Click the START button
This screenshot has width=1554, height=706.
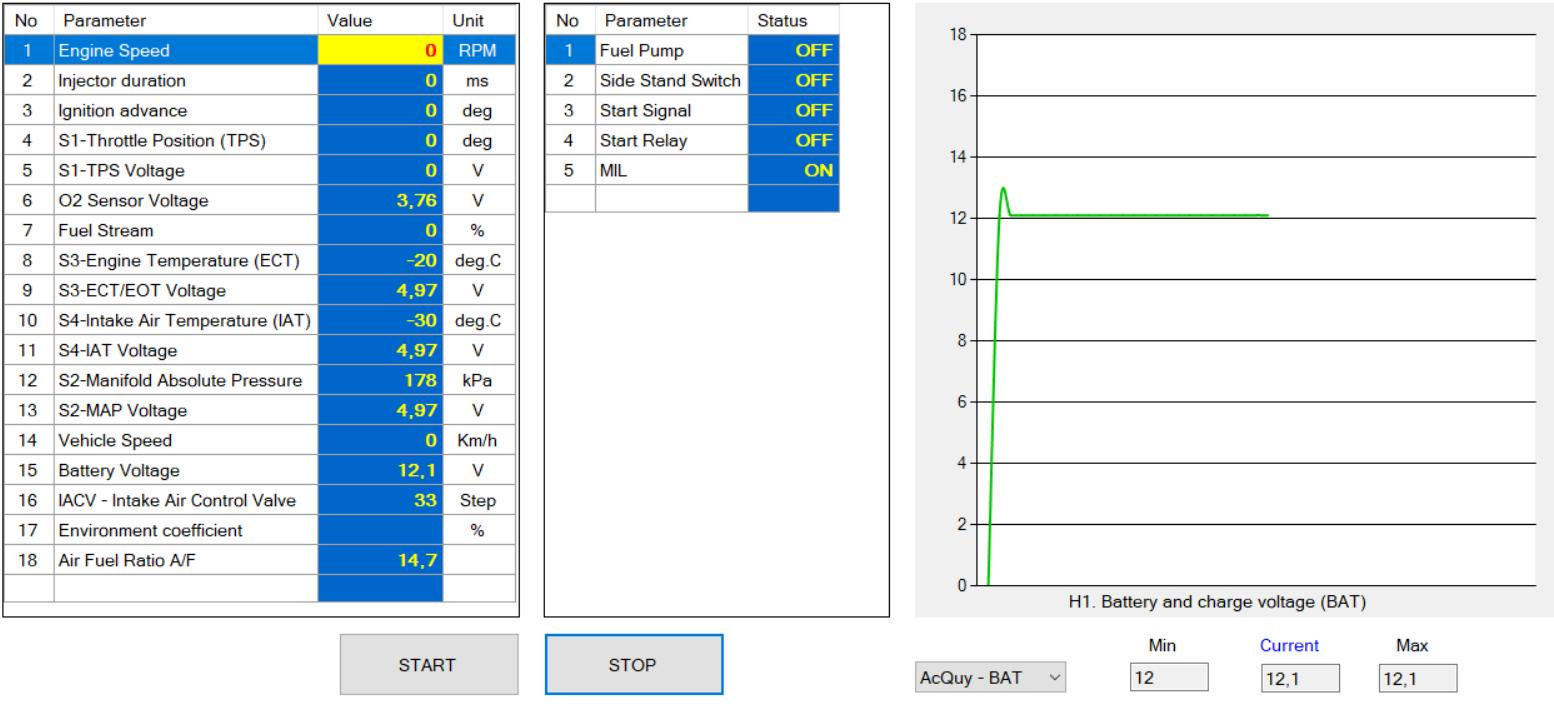[429, 664]
